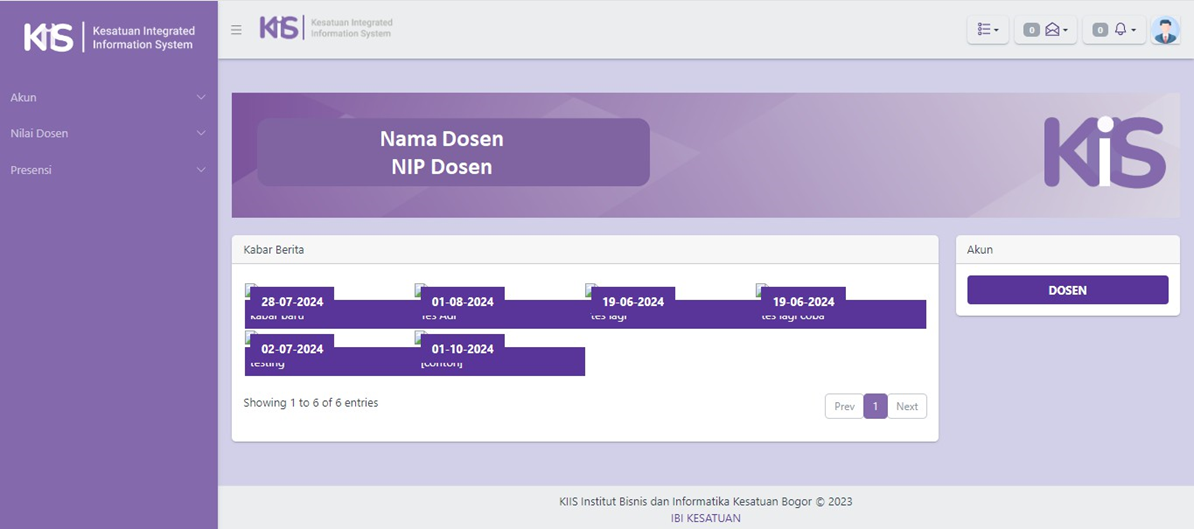Click the large KiiS banner logo
This screenshot has height=529, width=1194.
click(1104, 152)
